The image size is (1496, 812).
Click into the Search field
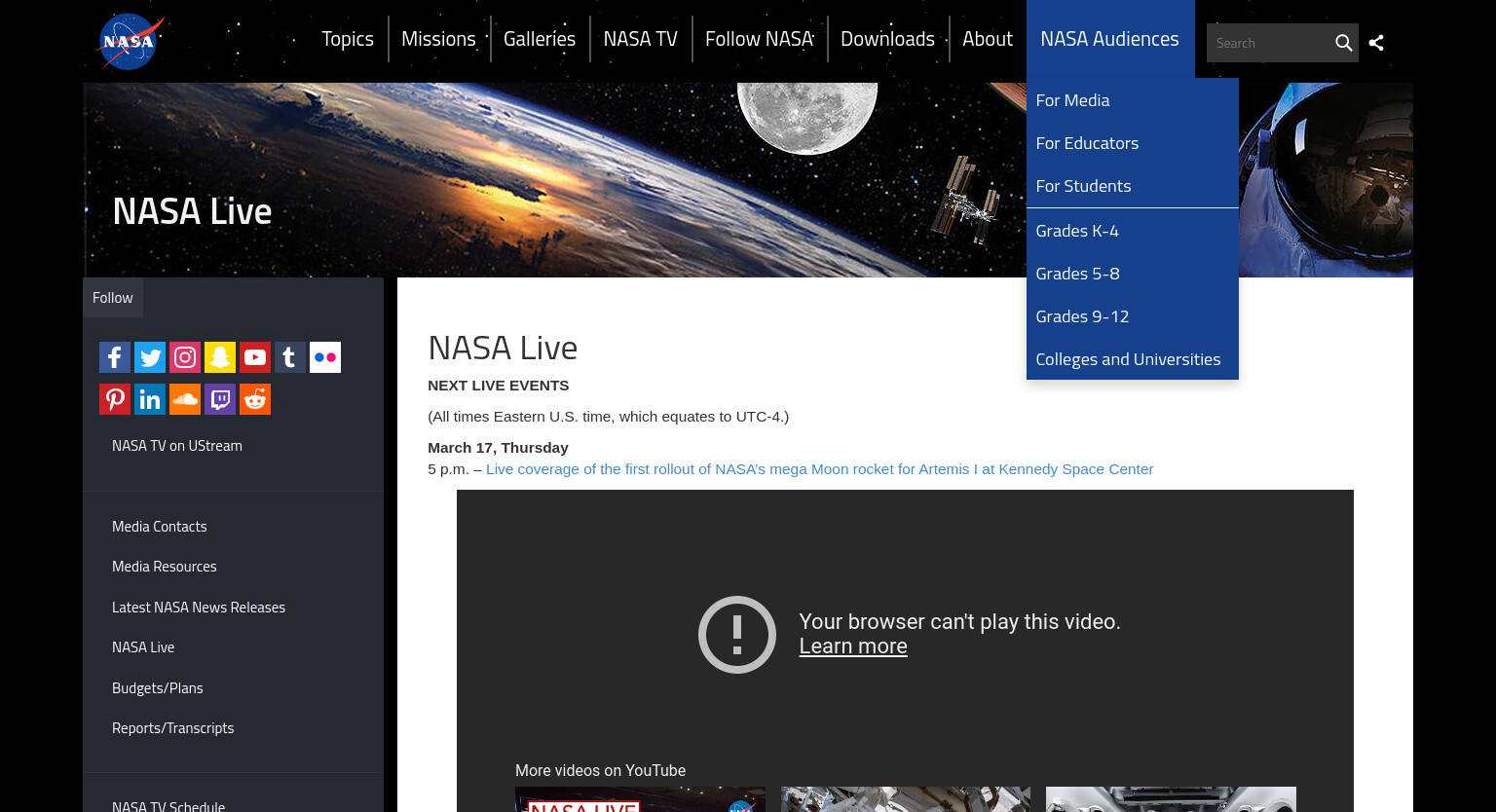click(1268, 43)
